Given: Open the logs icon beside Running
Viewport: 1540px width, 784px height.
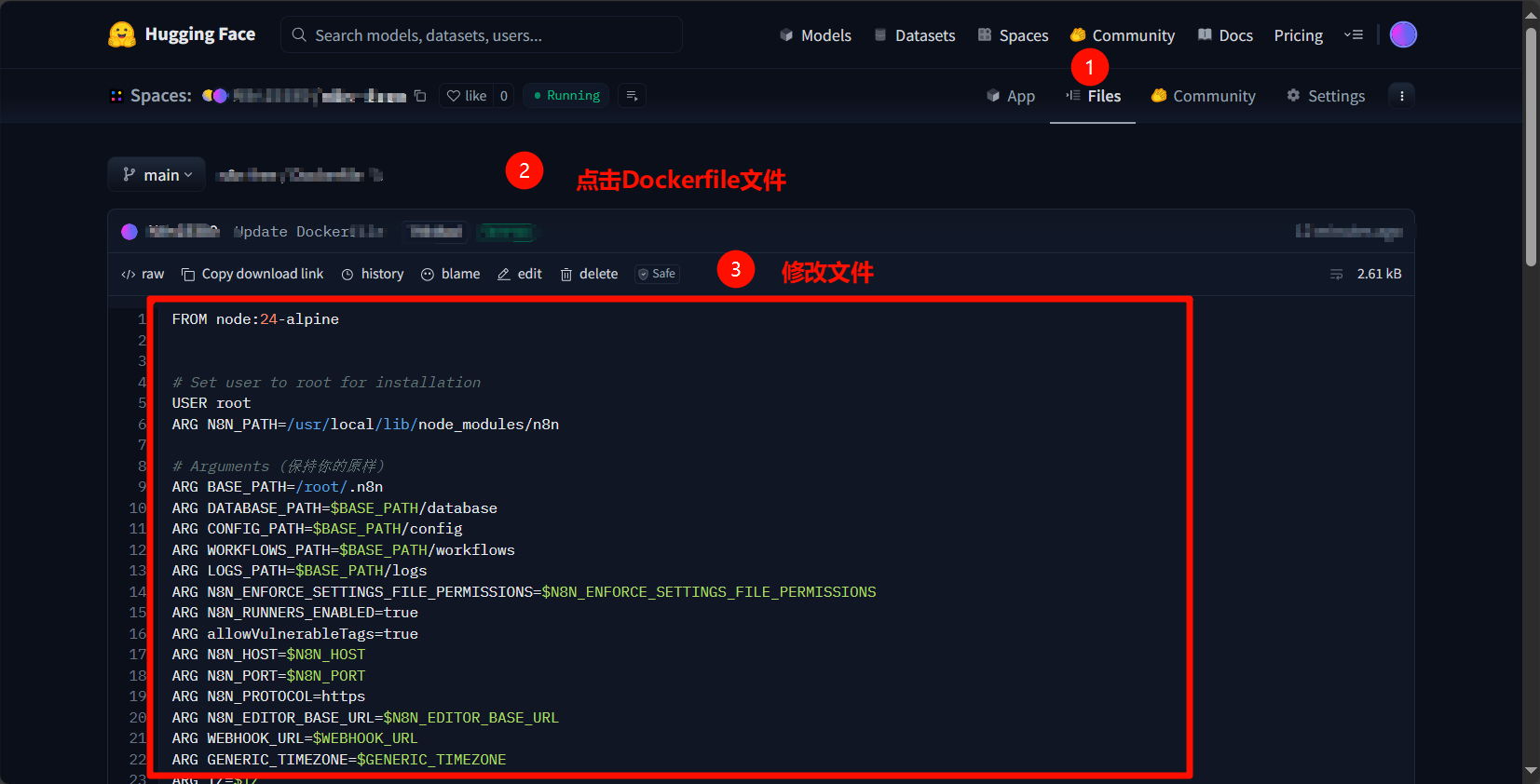Looking at the screenshot, I should pyautogui.click(x=632, y=96).
